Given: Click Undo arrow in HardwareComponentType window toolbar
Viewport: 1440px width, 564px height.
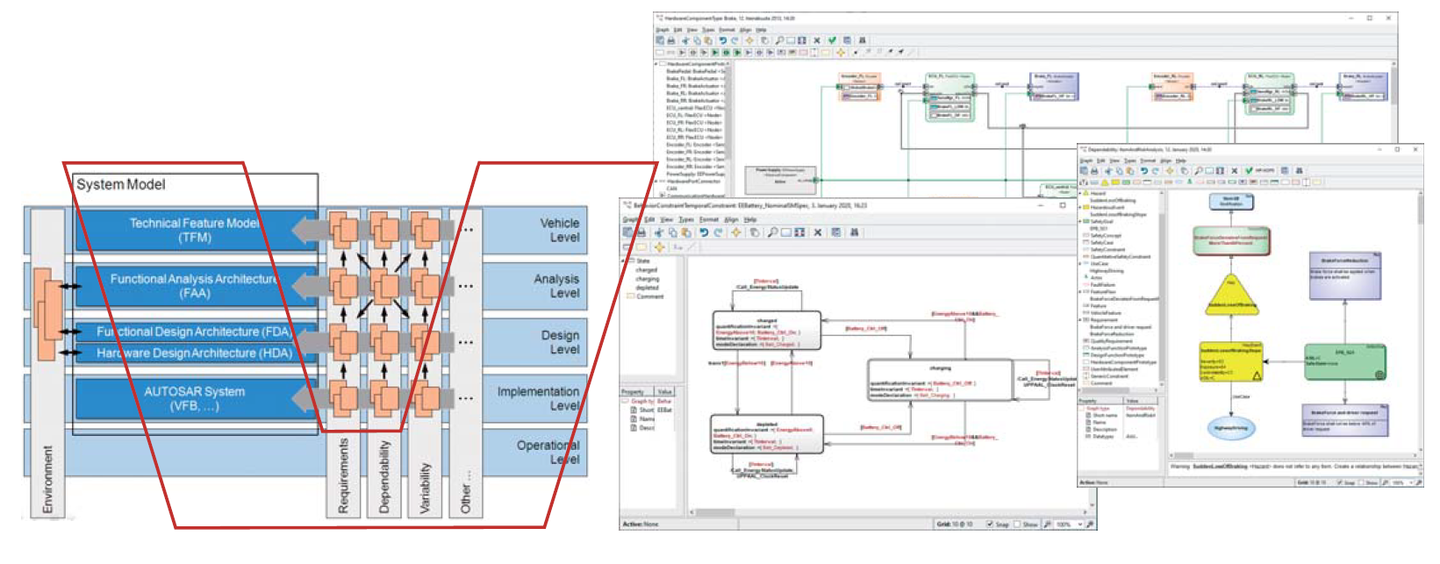Looking at the screenshot, I should click(722, 40).
